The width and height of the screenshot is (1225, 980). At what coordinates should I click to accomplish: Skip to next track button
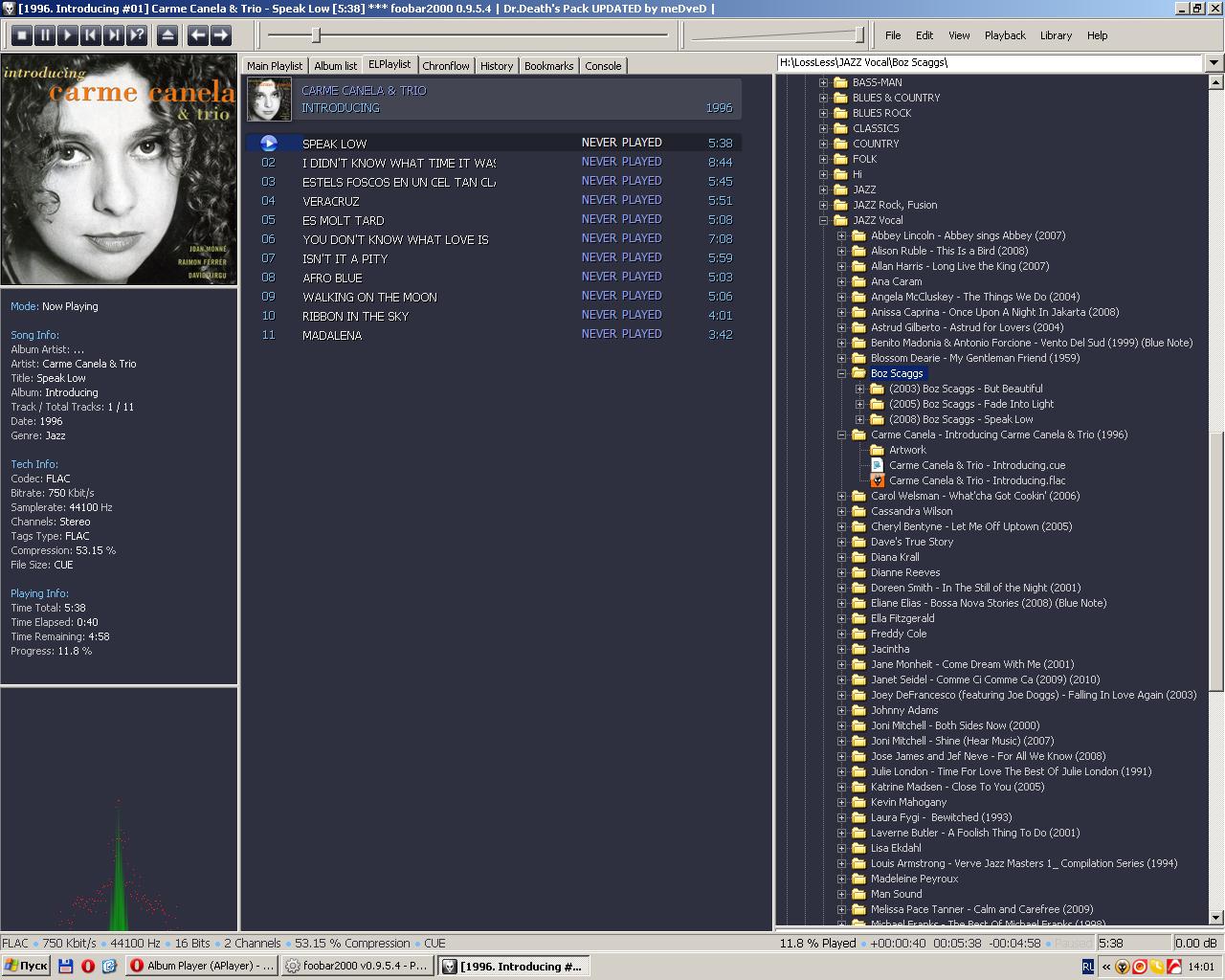pyautogui.click(x=113, y=35)
